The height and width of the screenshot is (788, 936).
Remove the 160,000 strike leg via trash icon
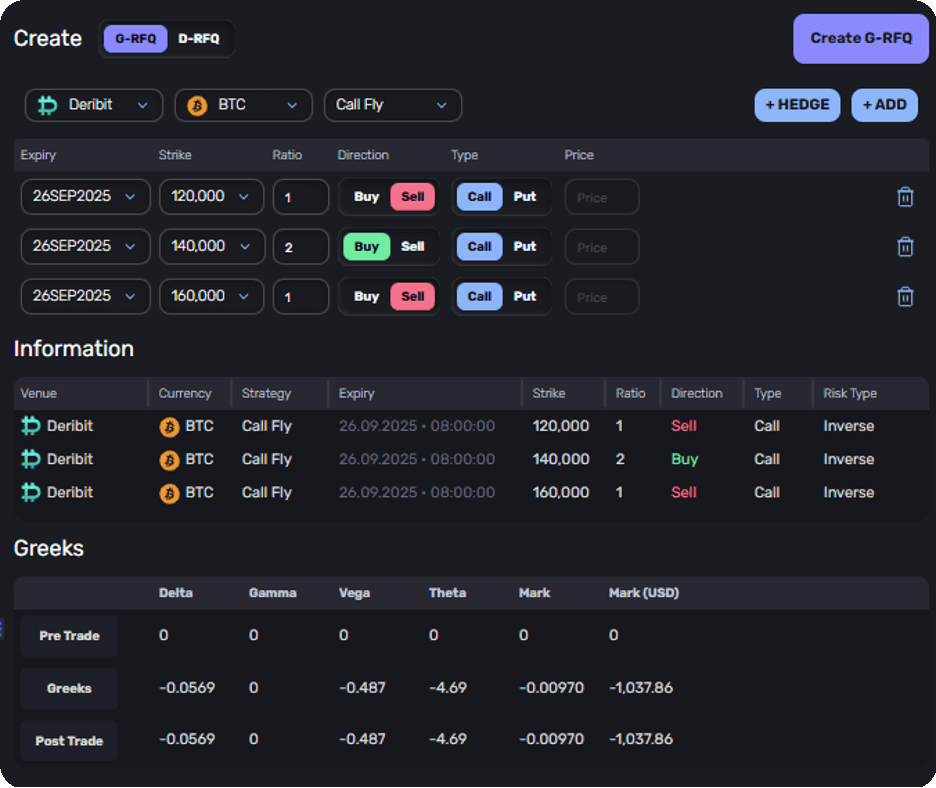(x=905, y=296)
